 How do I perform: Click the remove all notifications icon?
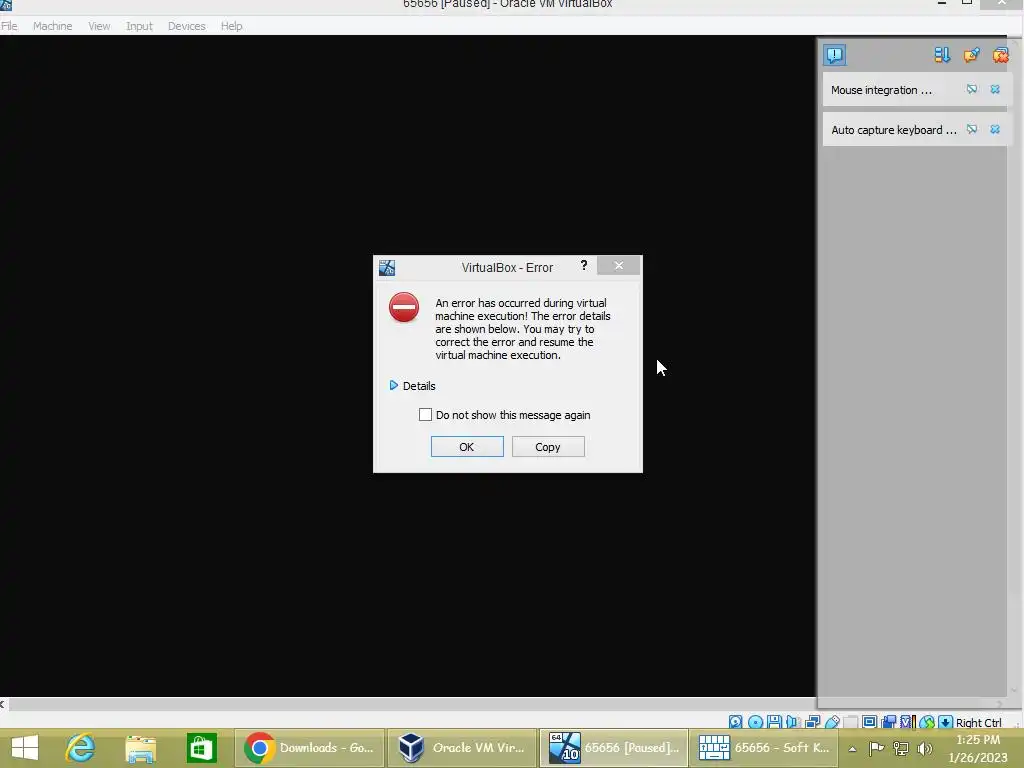pos(1000,55)
